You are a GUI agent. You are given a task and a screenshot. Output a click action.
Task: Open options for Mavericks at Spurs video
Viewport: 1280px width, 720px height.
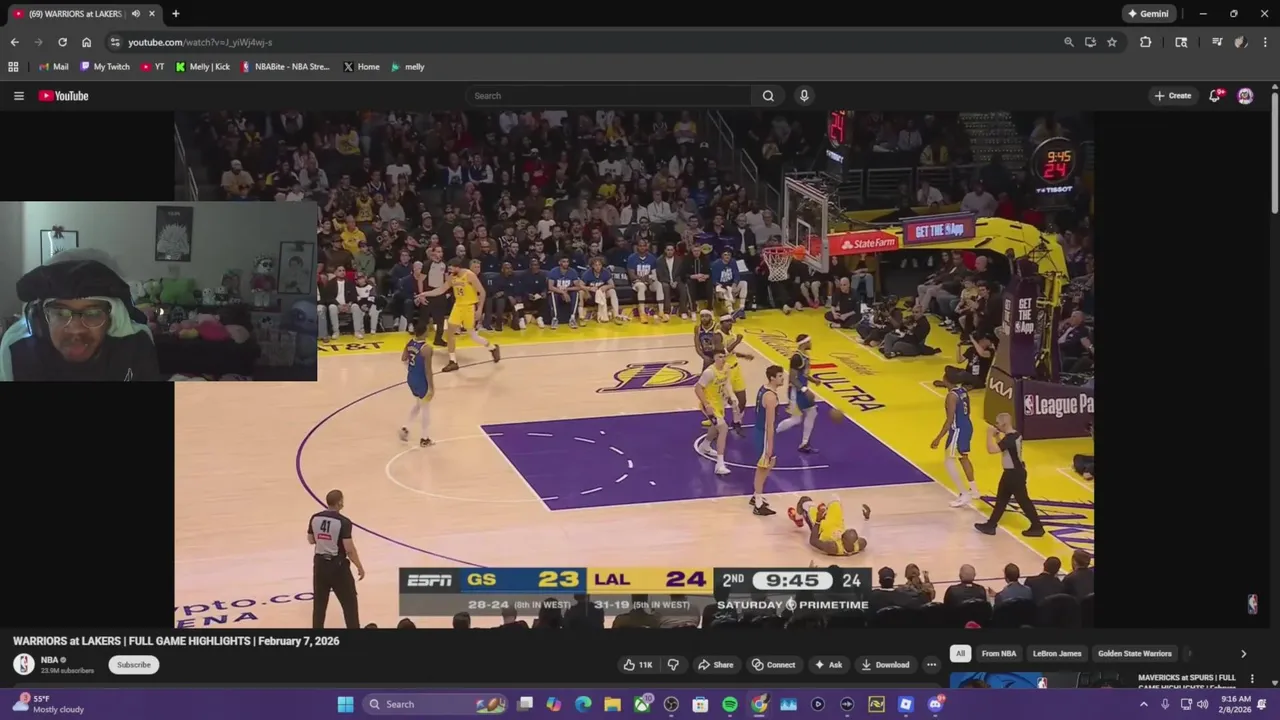click(x=1252, y=679)
